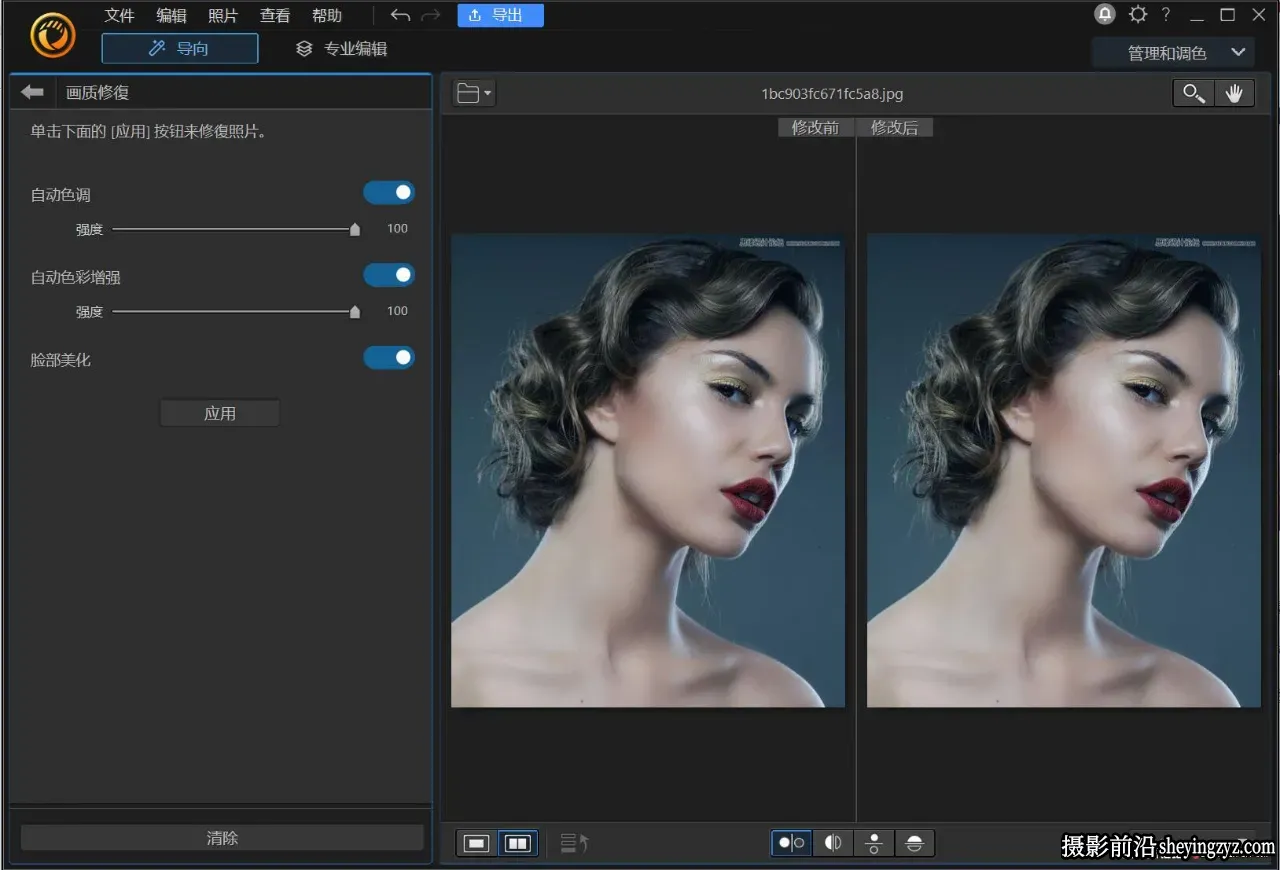The width and height of the screenshot is (1280, 870).
Task: Open the 文件 menu
Action: click(119, 15)
